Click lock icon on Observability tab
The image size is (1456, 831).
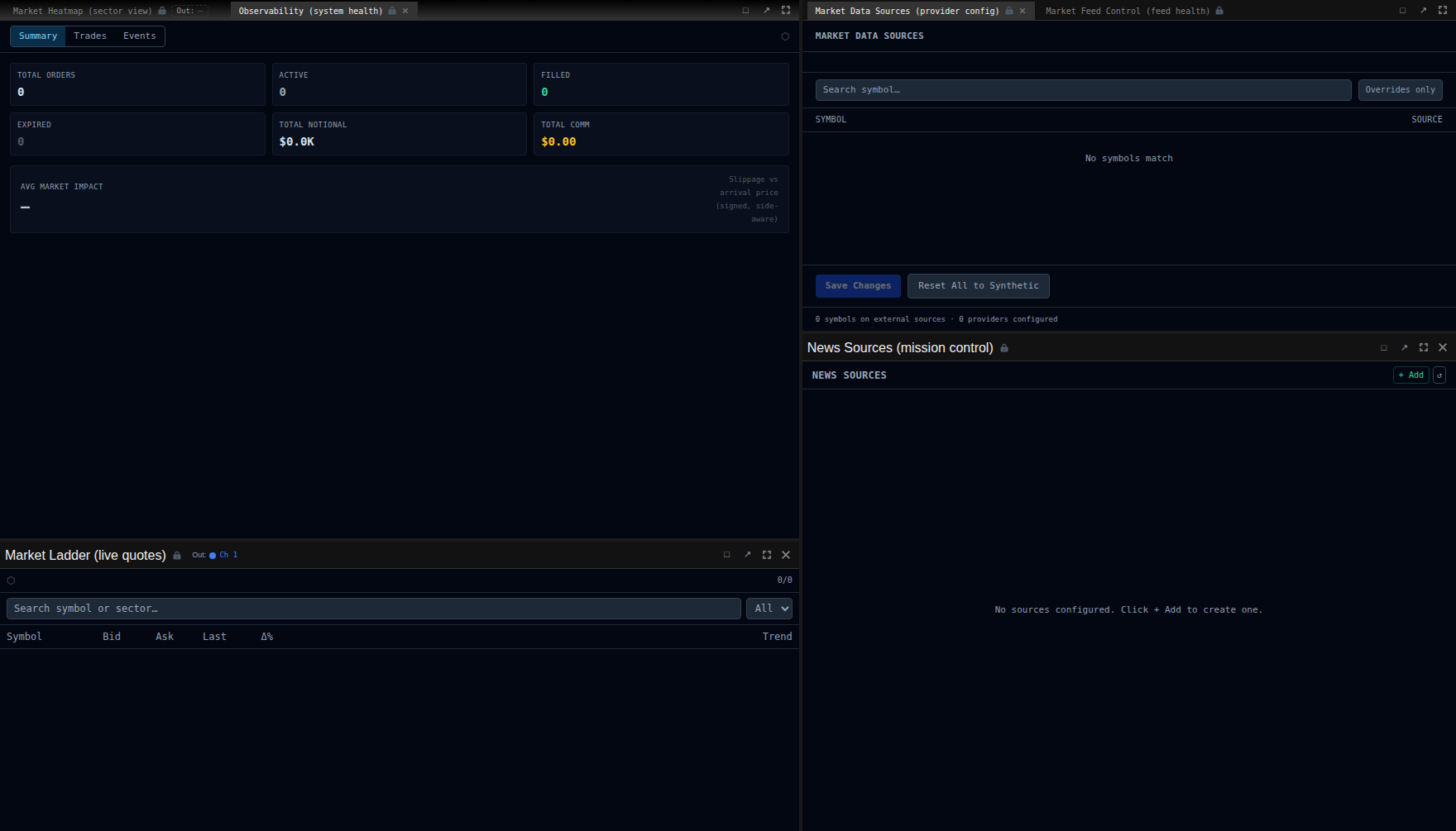pyautogui.click(x=392, y=11)
